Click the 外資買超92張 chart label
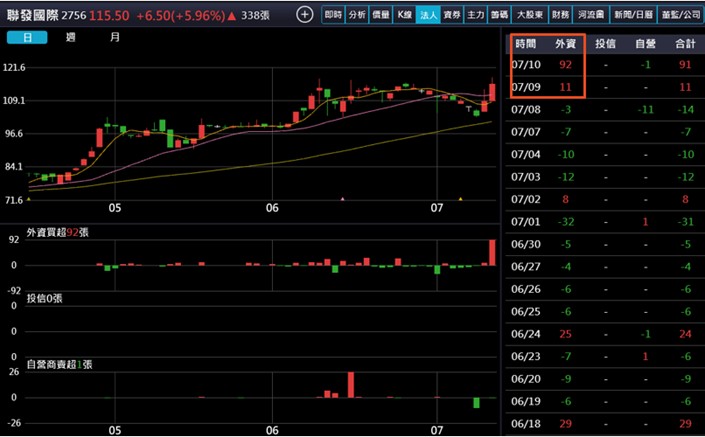The image size is (705, 437). click(58, 232)
